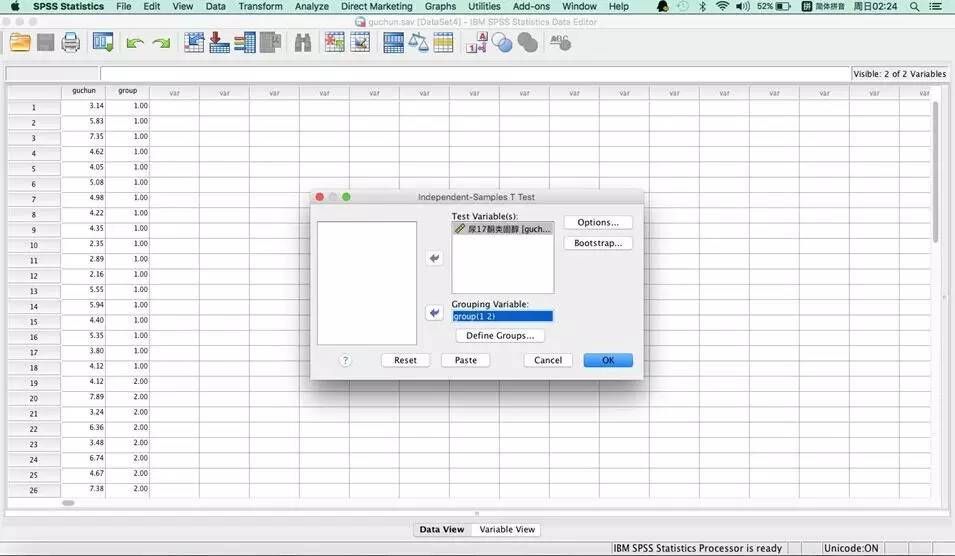Click the Spell Check ABC icon
Viewport: 955px width, 556px height.
[x=560, y=43]
